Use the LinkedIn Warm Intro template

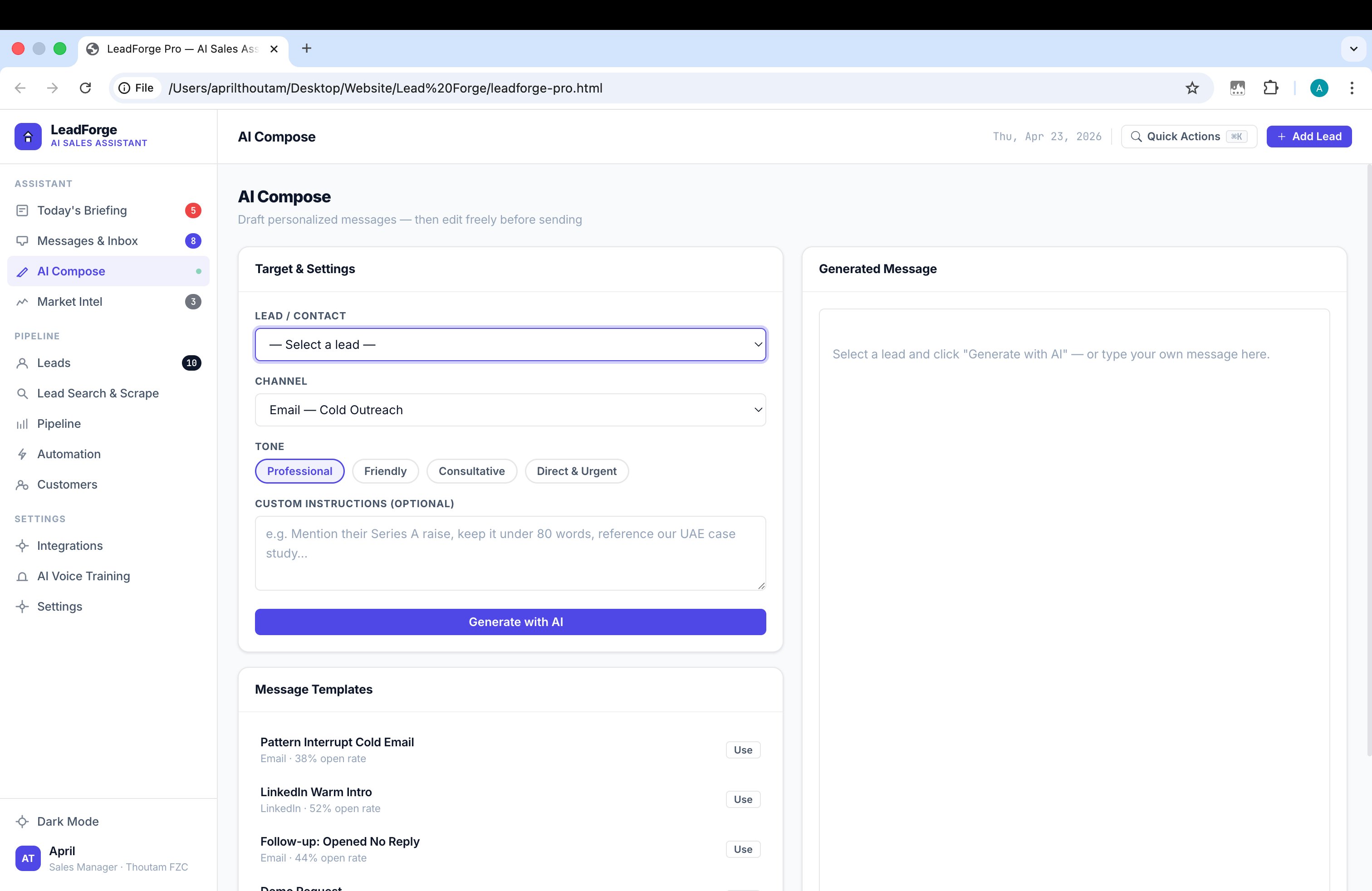tap(743, 799)
